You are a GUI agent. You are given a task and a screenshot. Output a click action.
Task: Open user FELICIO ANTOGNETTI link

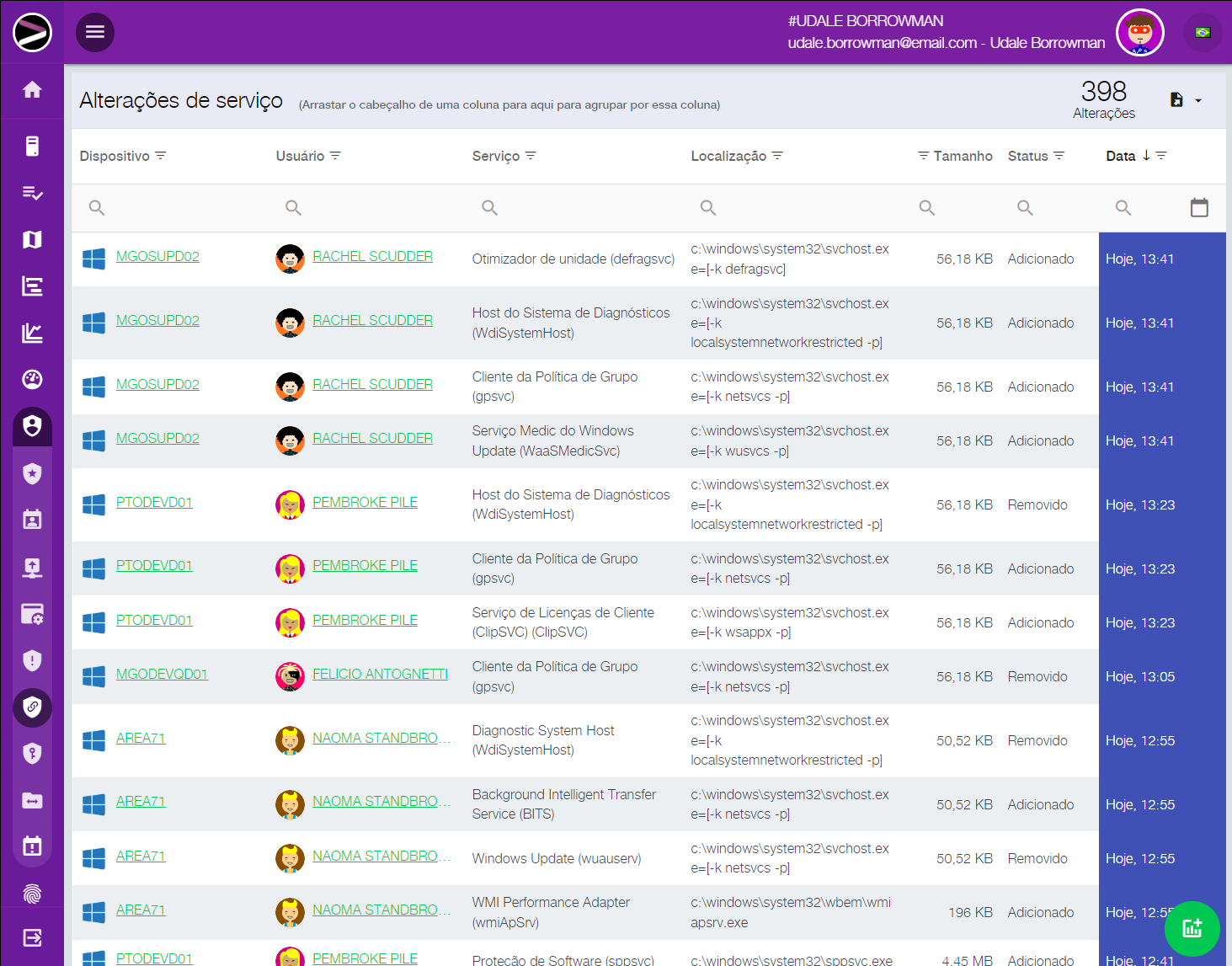pyautogui.click(x=380, y=674)
